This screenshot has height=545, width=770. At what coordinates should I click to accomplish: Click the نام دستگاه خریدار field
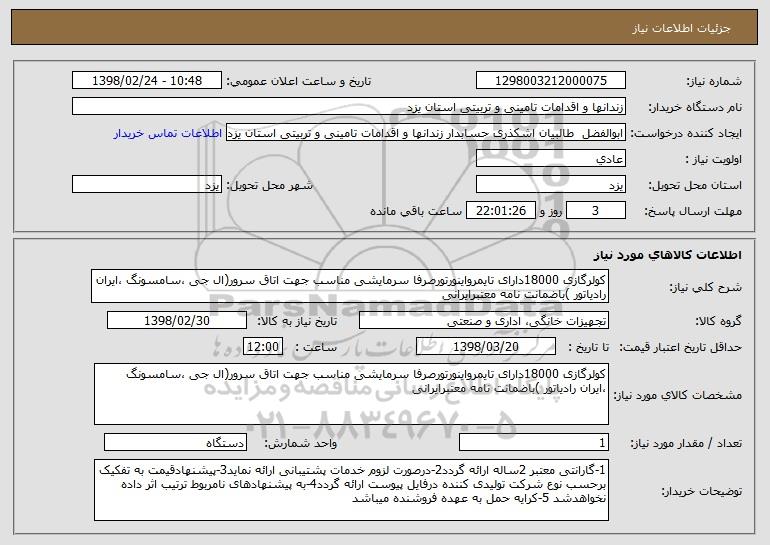[349, 107]
